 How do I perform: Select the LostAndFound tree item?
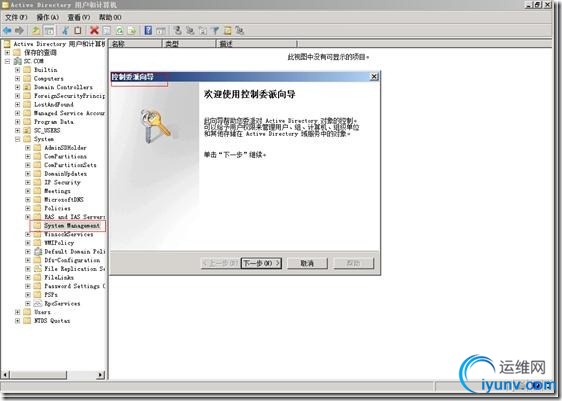53,105
